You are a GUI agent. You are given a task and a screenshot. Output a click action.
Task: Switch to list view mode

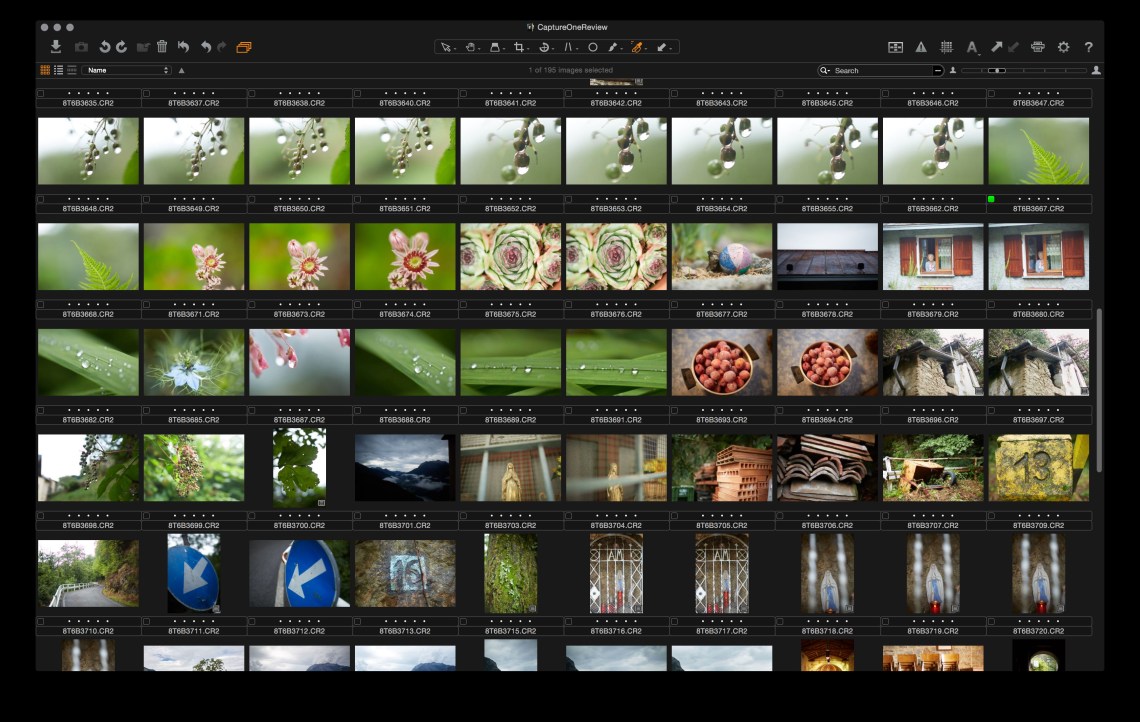58,71
